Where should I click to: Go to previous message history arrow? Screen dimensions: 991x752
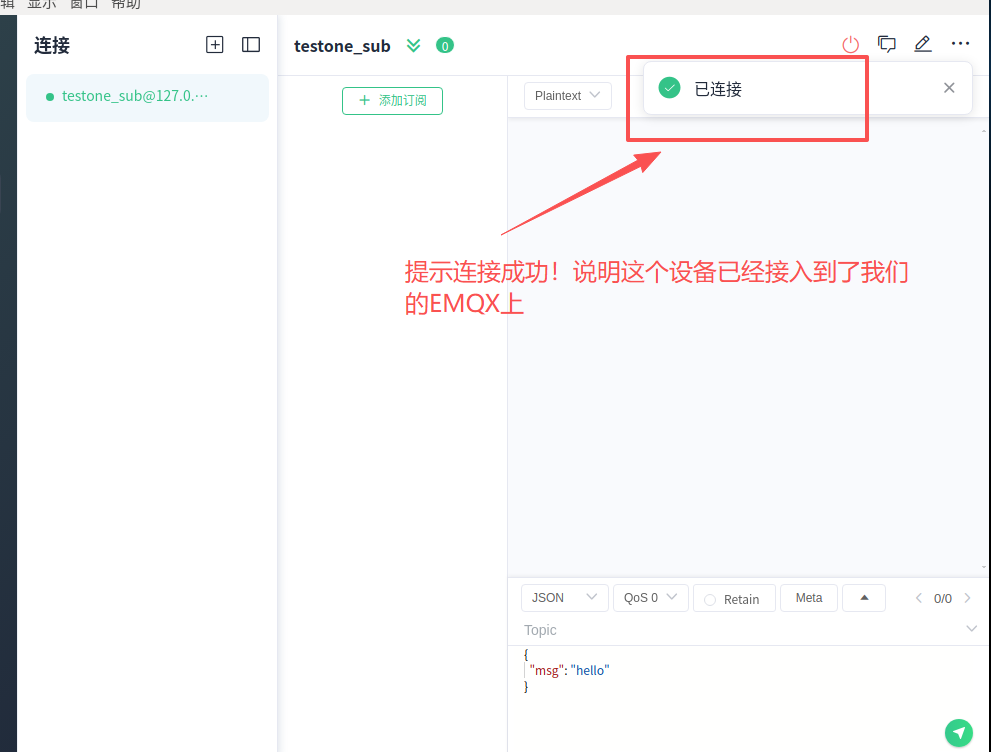coord(919,598)
